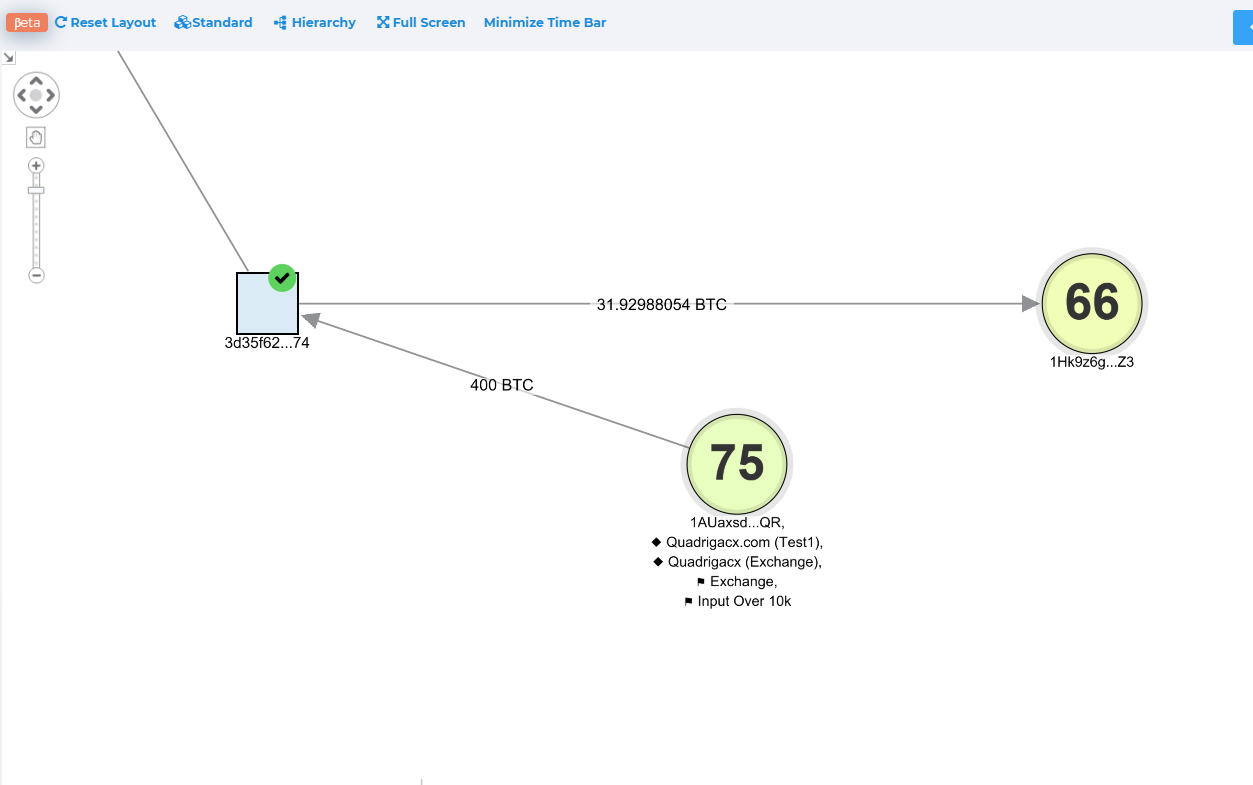The height and width of the screenshot is (785, 1253).
Task: Collapse navigation controls with the corner arrow
Action: click(x=8, y=58)
